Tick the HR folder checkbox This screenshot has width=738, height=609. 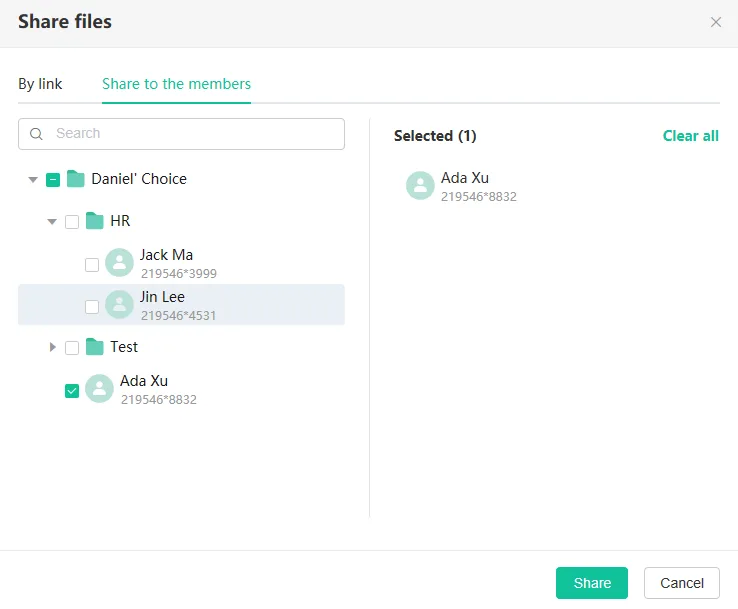(72, 222)
